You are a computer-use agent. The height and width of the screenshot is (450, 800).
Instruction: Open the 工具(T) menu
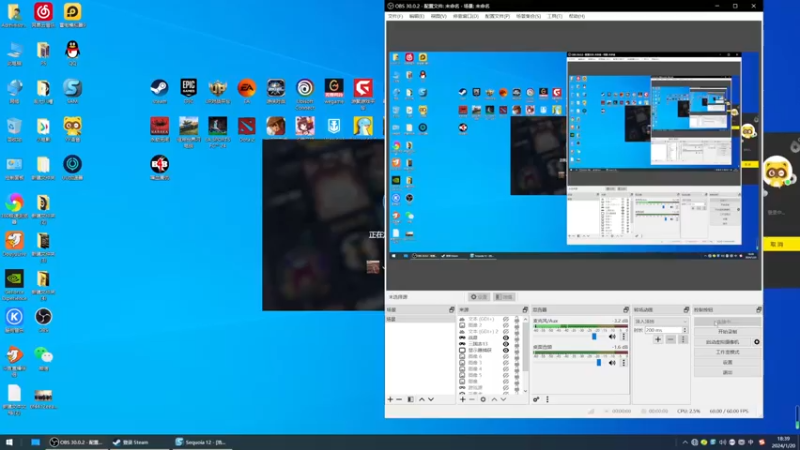(x=554, y=16)
